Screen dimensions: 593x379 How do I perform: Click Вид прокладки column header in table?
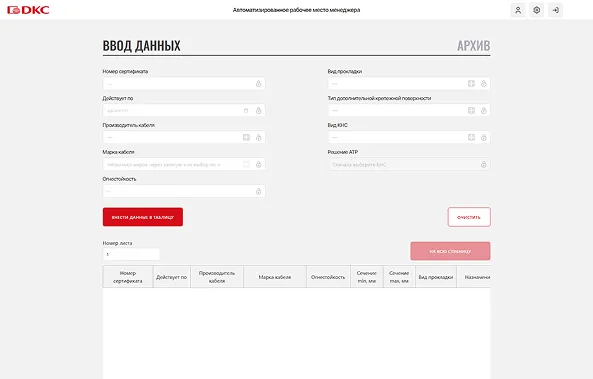[x=436, y=277]
